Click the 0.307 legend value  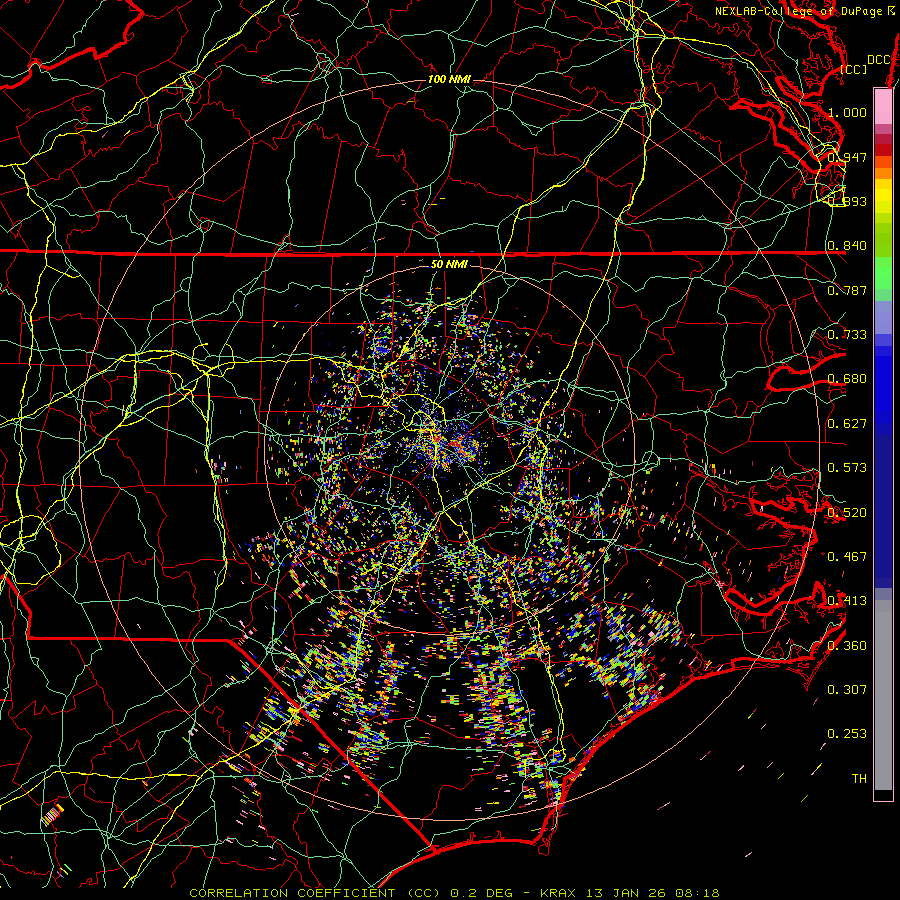(847, 690)
